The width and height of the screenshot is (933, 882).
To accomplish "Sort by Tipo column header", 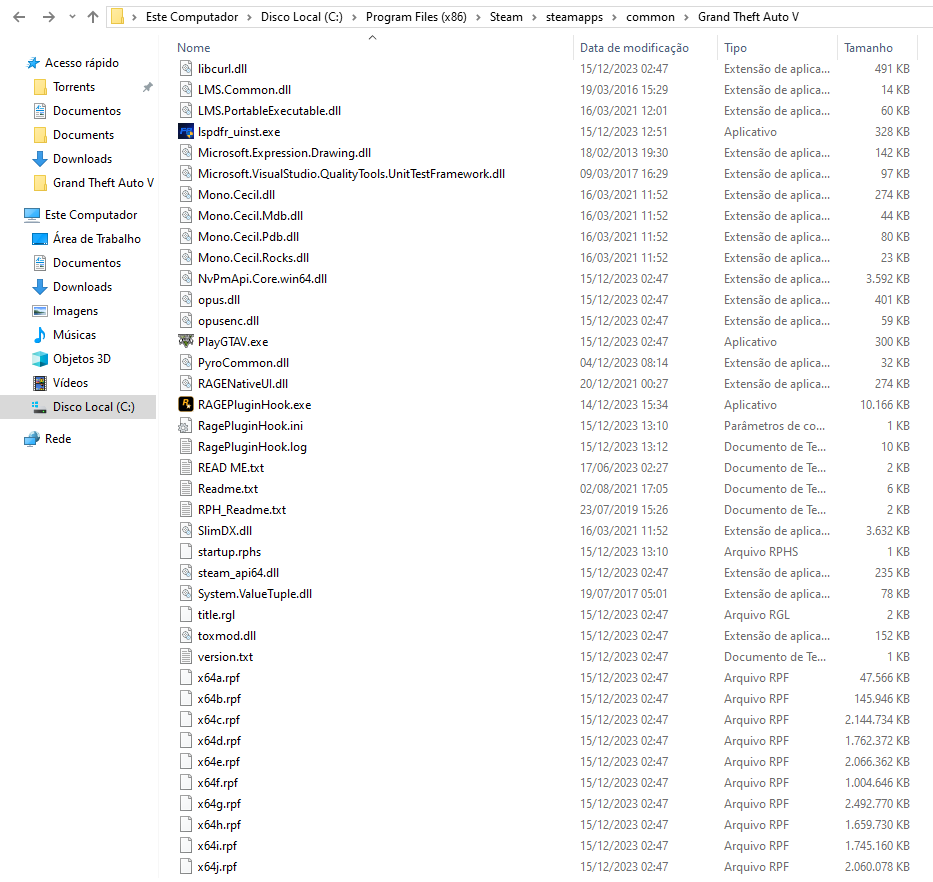I will point(735,48).
